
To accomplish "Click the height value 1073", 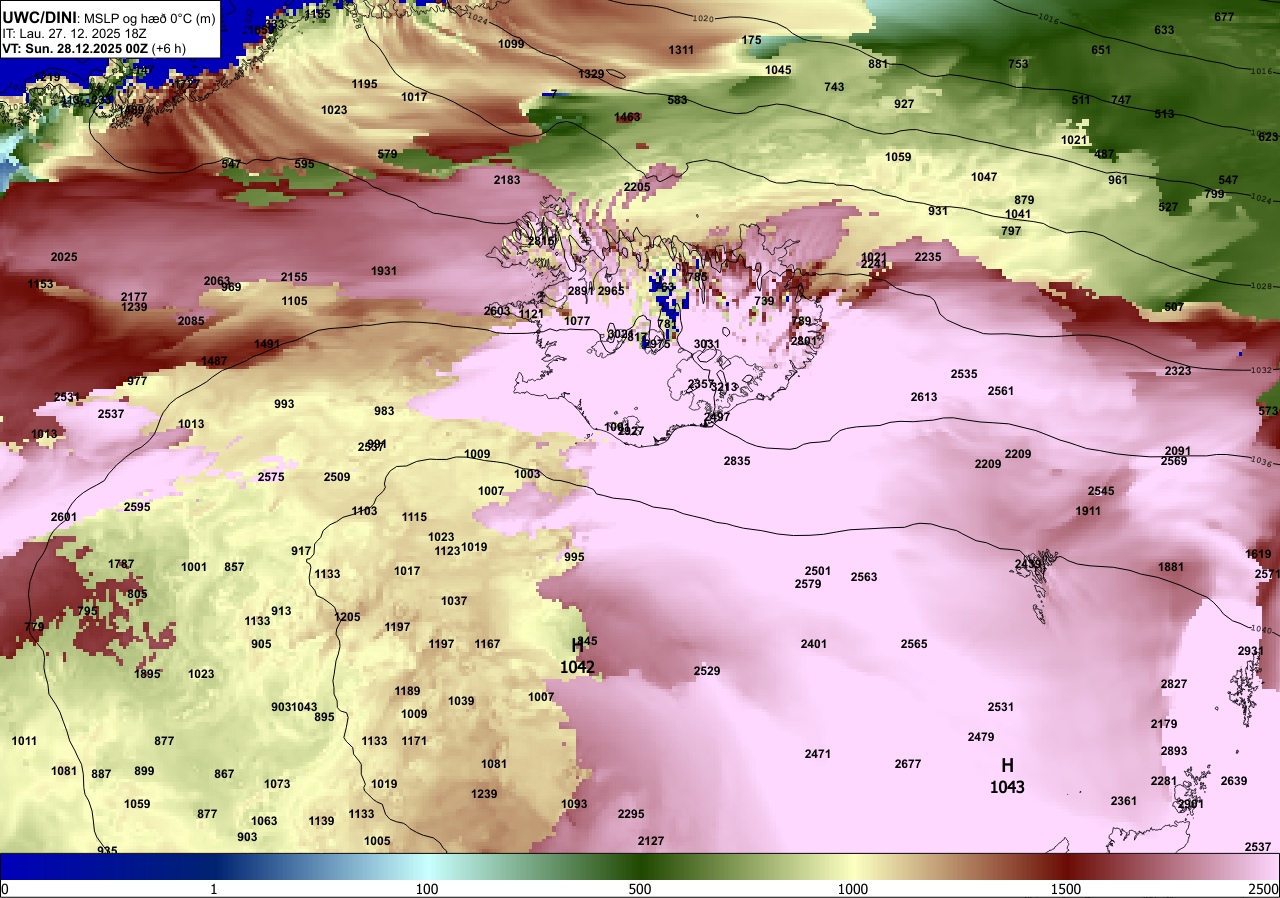I will coord(277,784).
